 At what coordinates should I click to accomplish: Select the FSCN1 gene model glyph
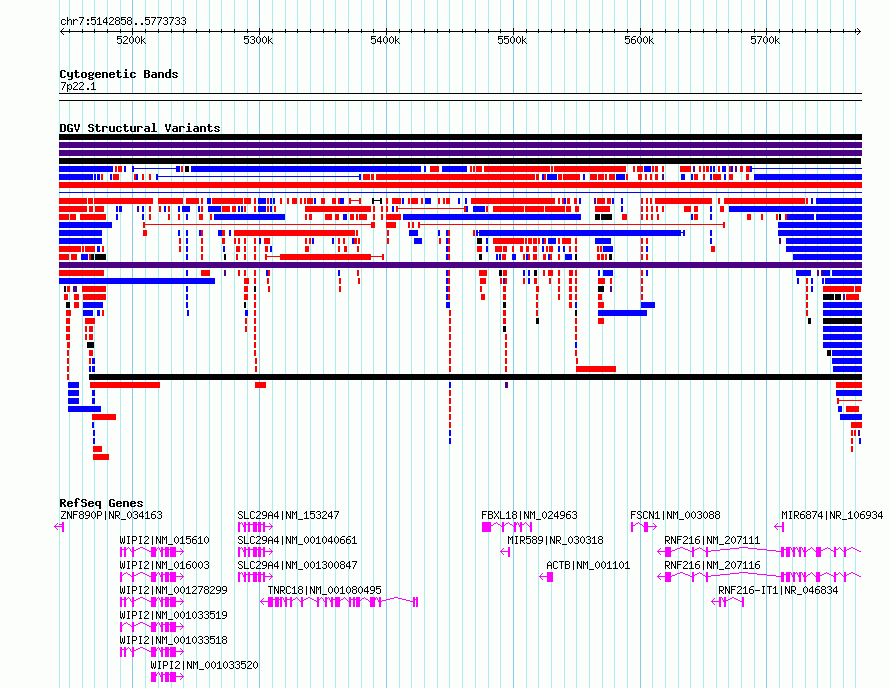tap(644, 527)
